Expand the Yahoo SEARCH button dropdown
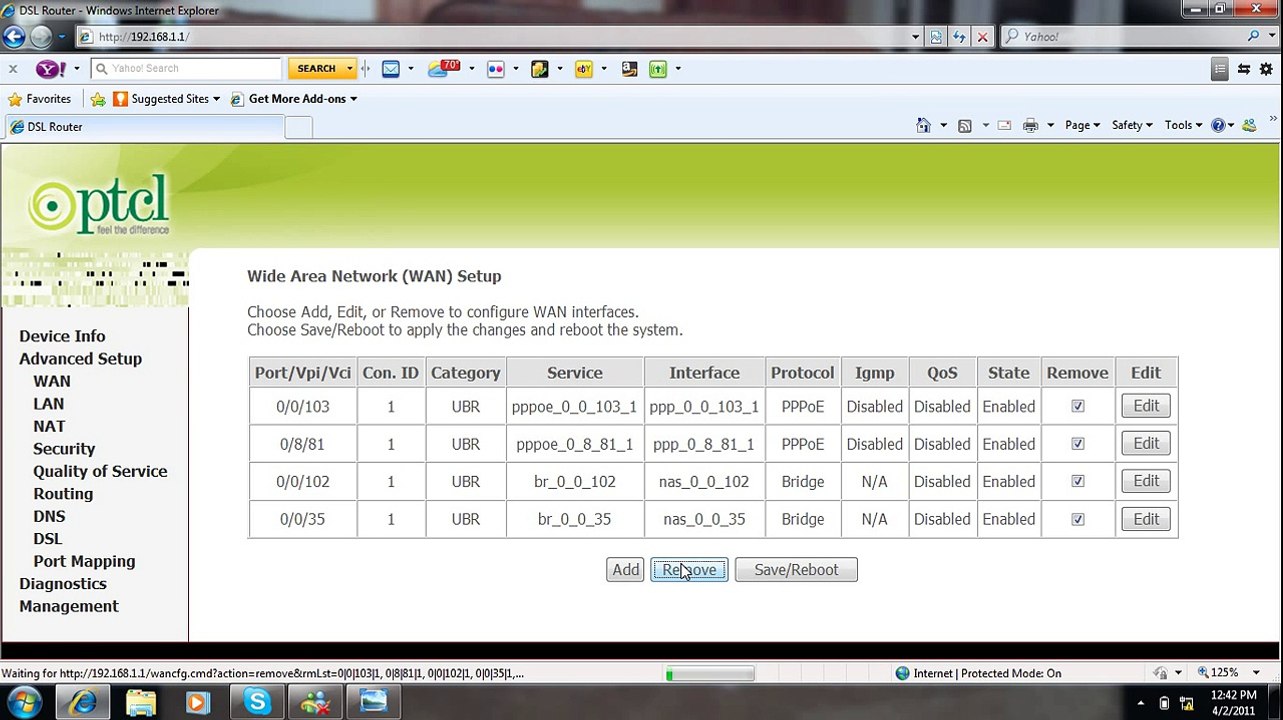 [350, 69]
